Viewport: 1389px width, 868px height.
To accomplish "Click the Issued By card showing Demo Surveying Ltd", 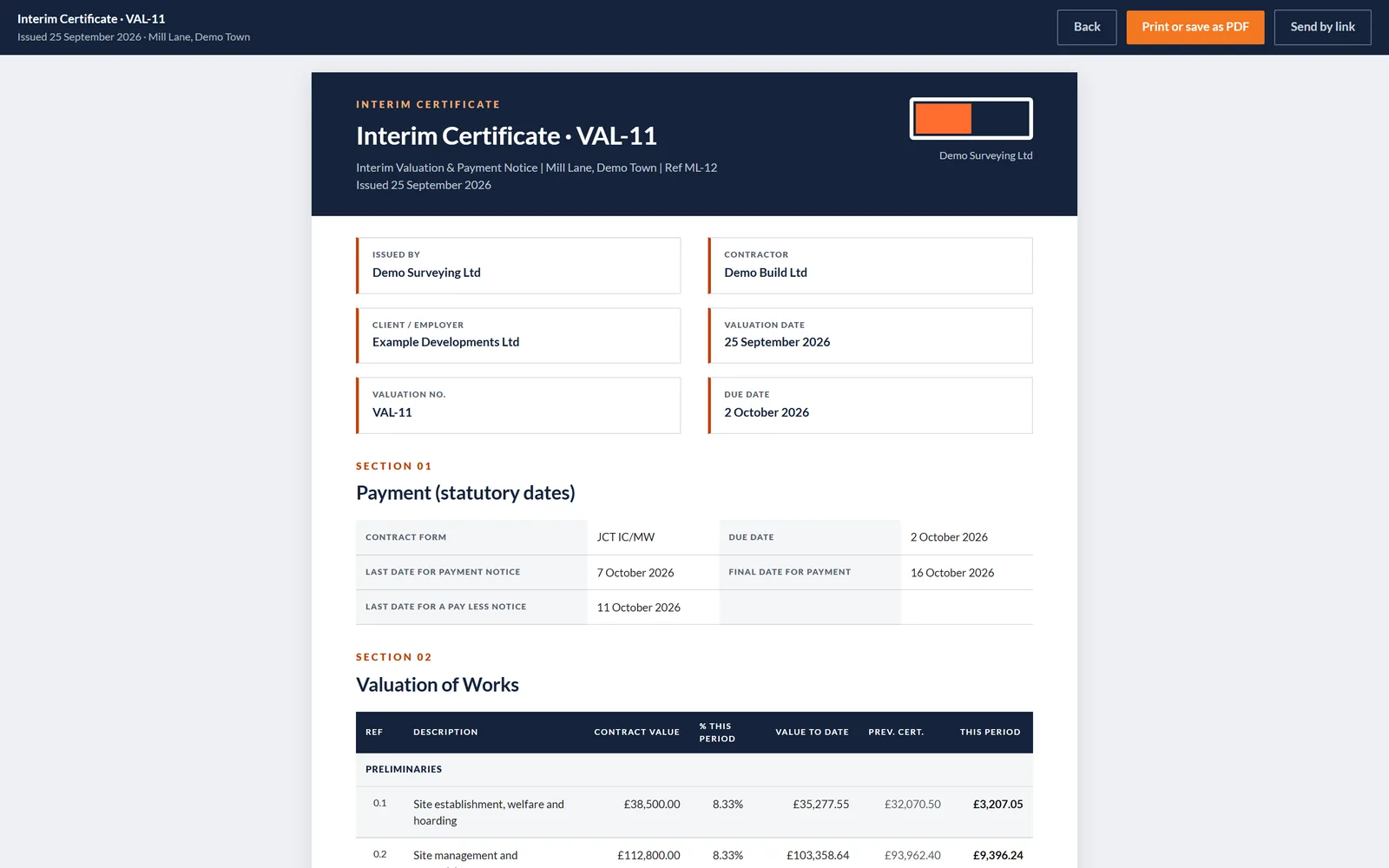I will point(518,266).
